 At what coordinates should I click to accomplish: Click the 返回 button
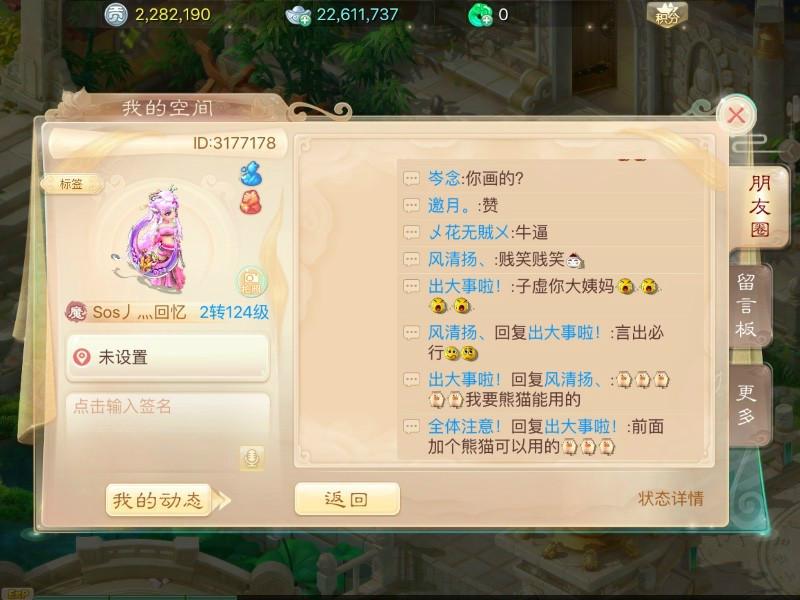(x=347, y=499)
